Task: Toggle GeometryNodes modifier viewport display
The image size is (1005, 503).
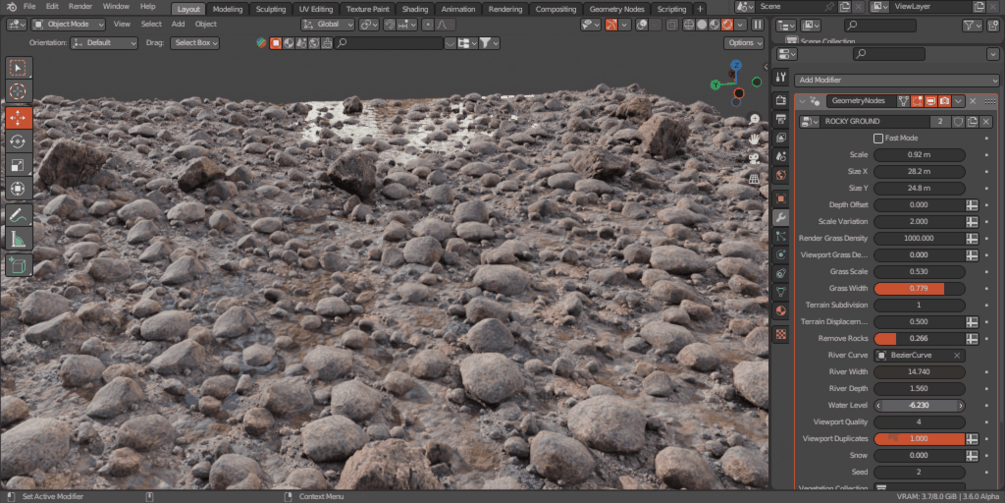Action: pos(931,101)
